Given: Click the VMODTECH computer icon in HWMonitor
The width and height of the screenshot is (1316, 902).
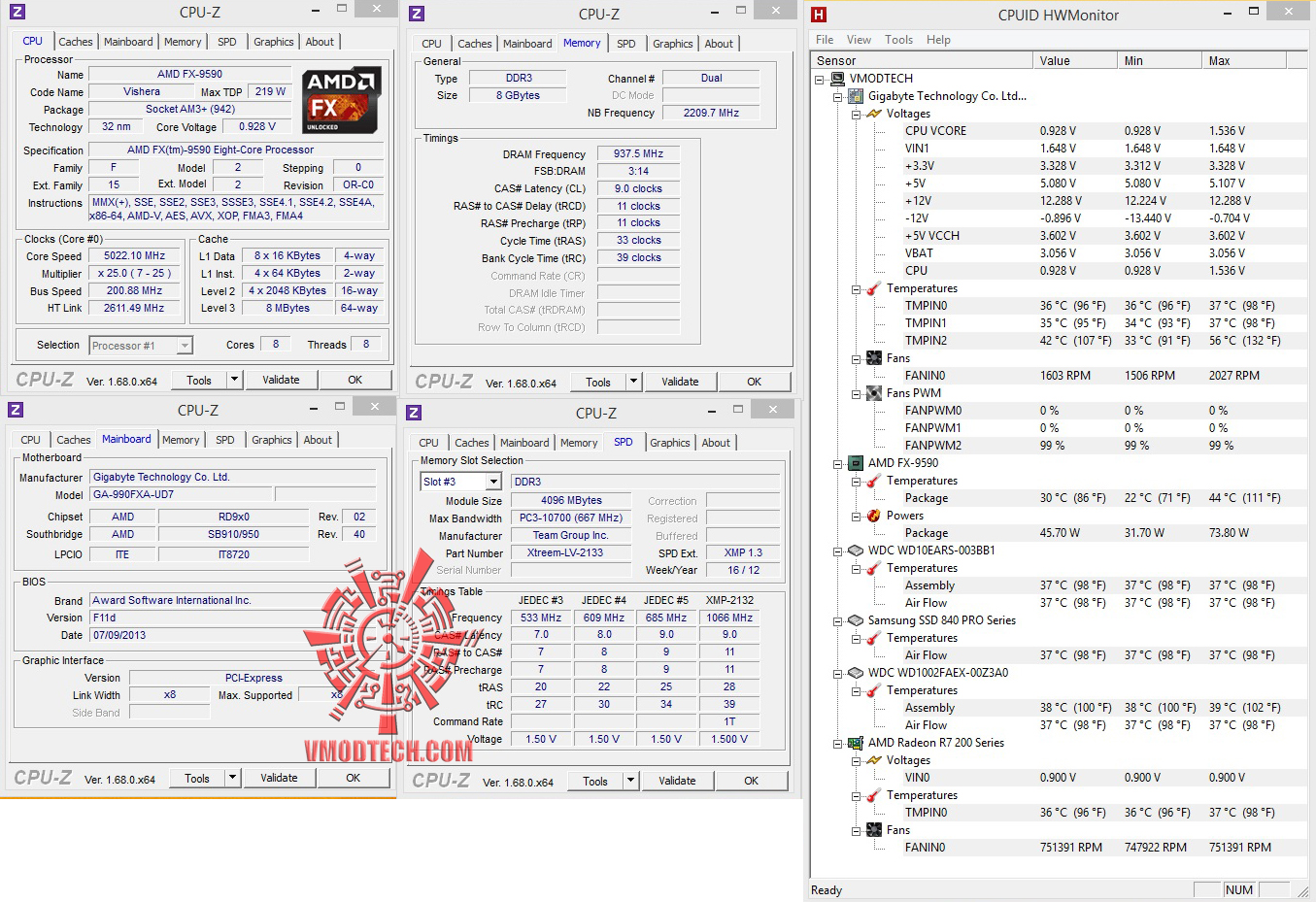Looking at the screenshot, I should (x=837, y=79).
